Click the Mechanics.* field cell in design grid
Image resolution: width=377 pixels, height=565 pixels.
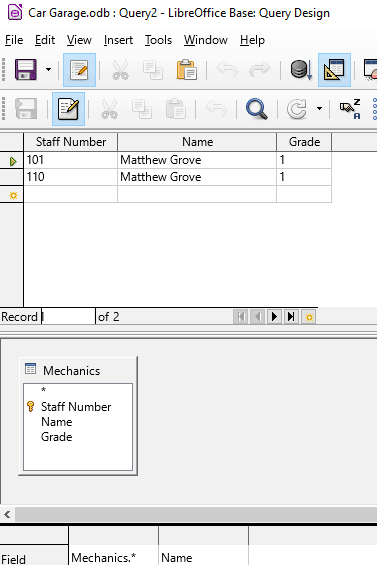(x=113, y=557)
